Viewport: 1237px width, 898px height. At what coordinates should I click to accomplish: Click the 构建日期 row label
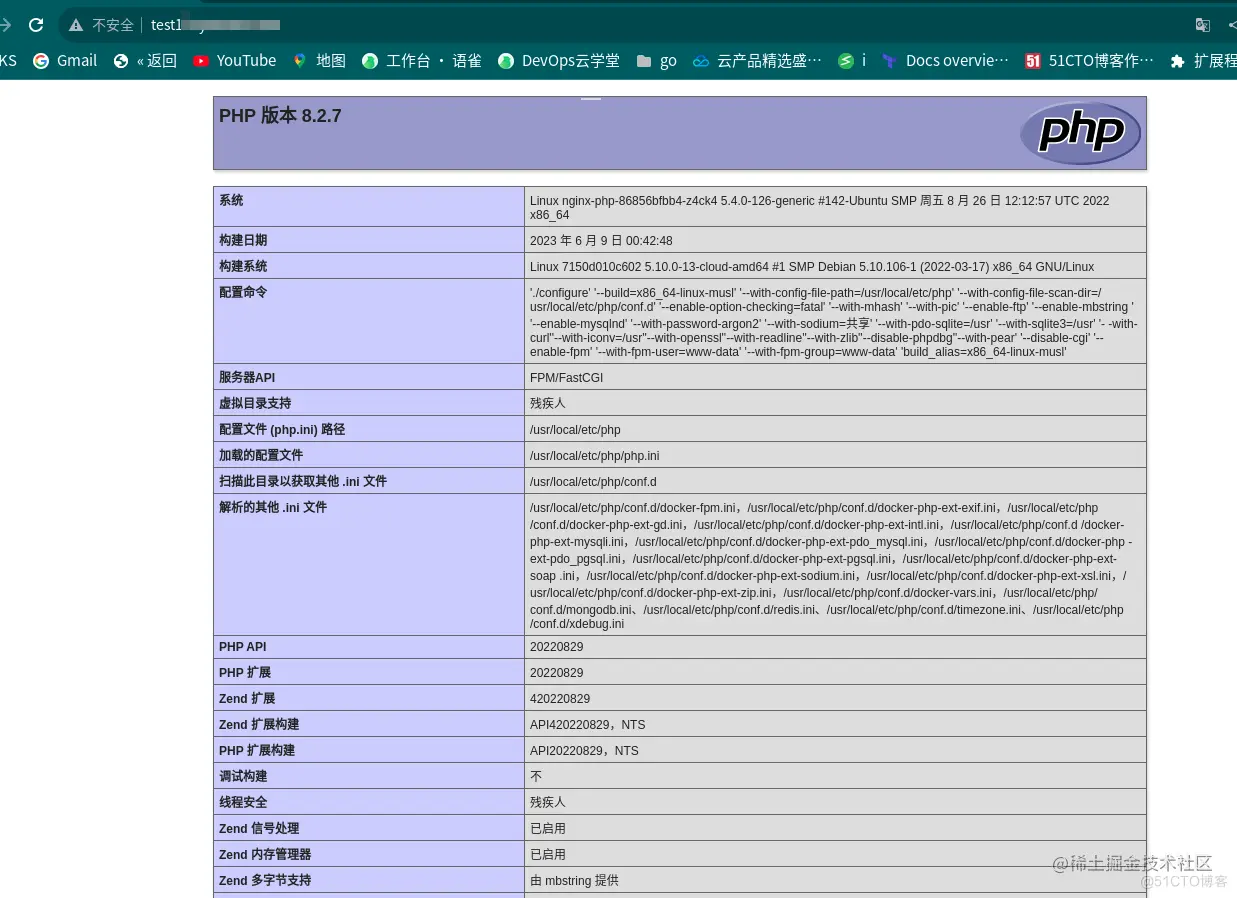pos(243,240)
